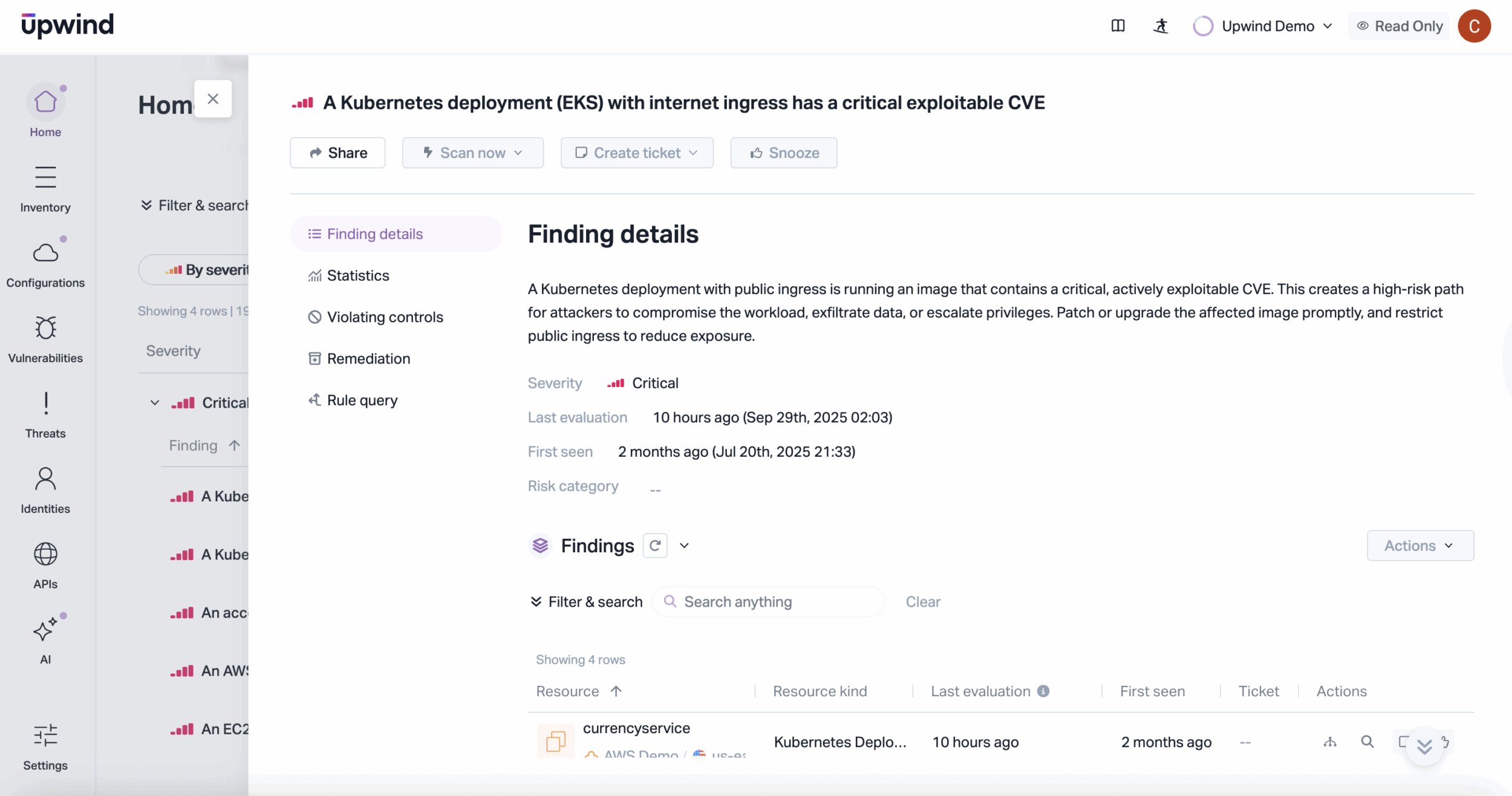
Task: Open the Configurations cloud icon
Action: coord(45,253)
